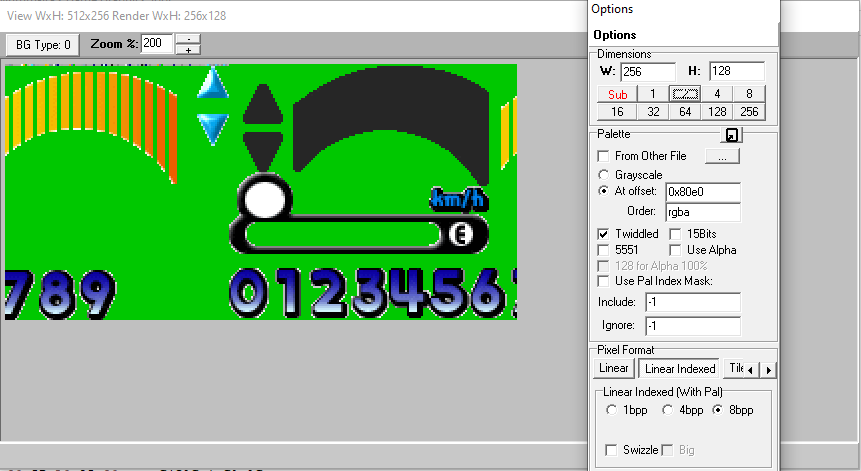
Task: Enable the 15Bits checkbox
Action: point(675,234)
